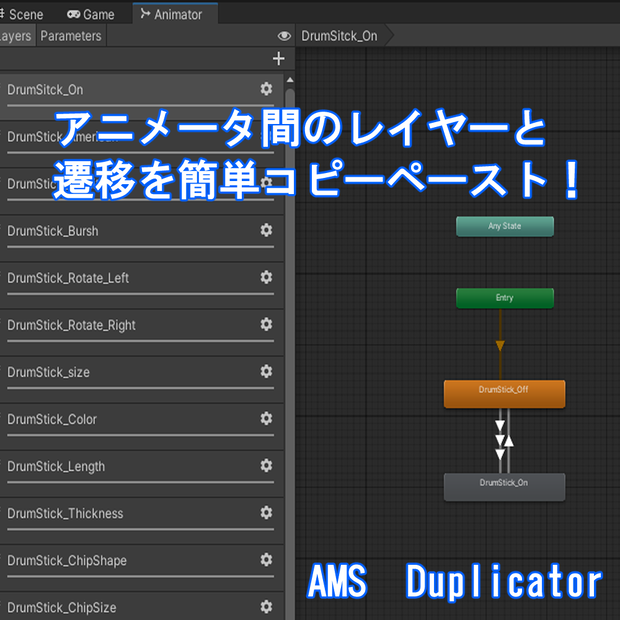This screenshot has height=620, width=620.
Task: Click the DrumSitck_On breadcrumb
Action: [339, 36]
